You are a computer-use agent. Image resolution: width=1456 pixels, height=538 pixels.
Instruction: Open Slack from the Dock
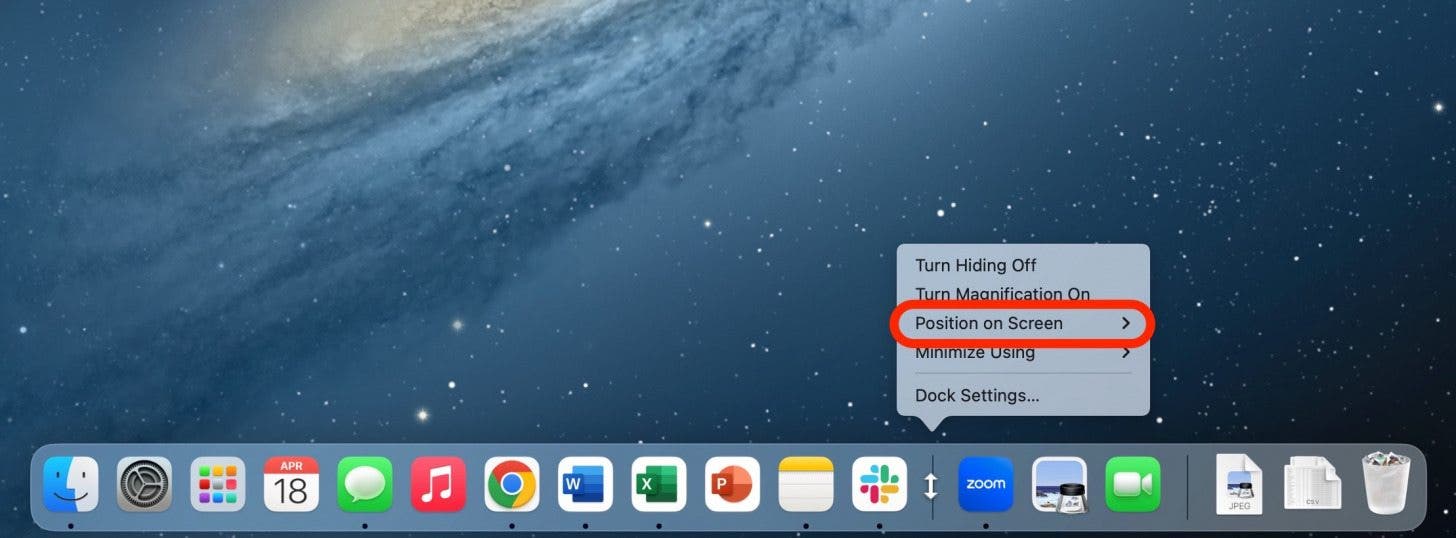coord(879,485)
